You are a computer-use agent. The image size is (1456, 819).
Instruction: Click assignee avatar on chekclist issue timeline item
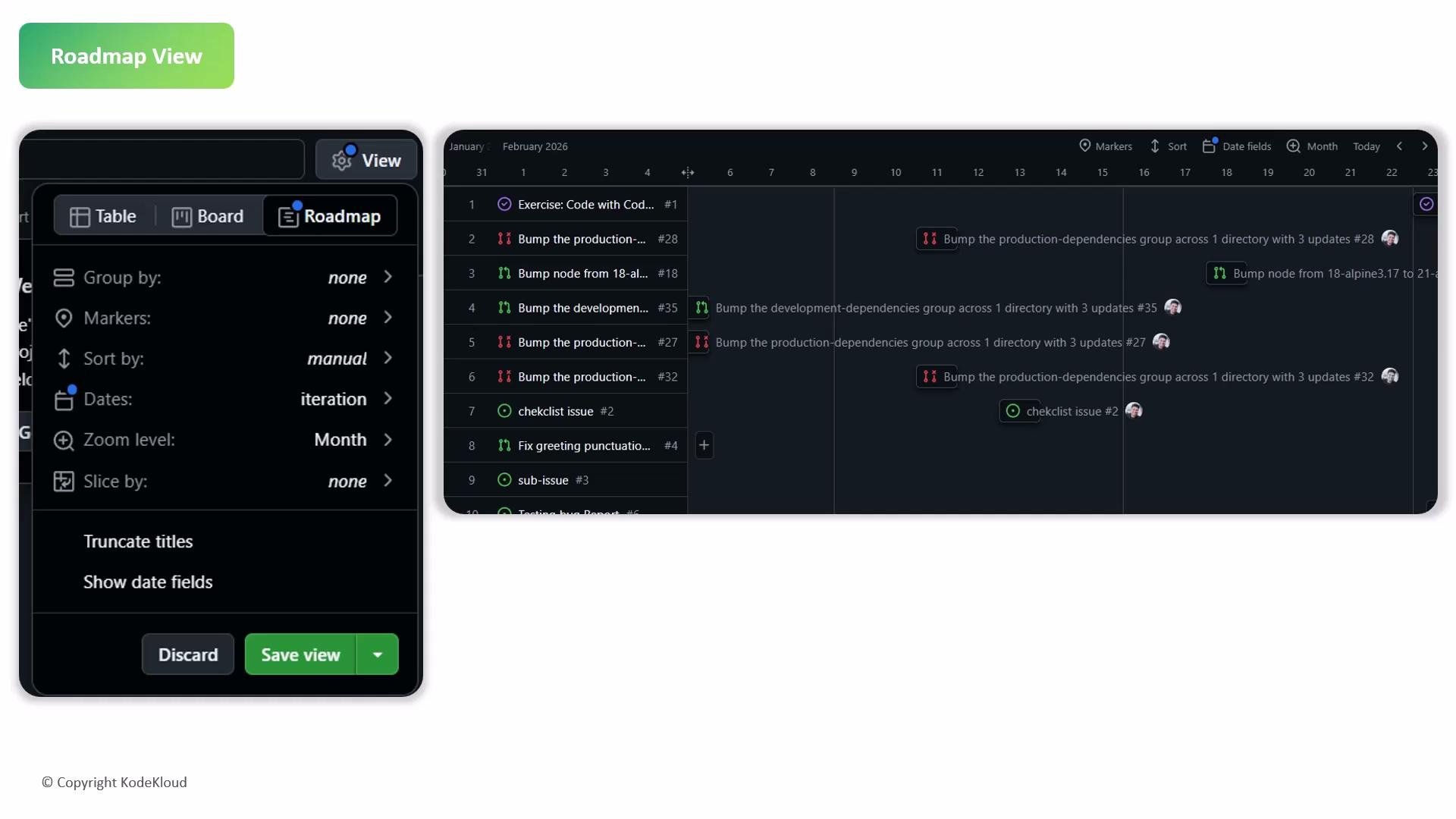[1134, 410]
